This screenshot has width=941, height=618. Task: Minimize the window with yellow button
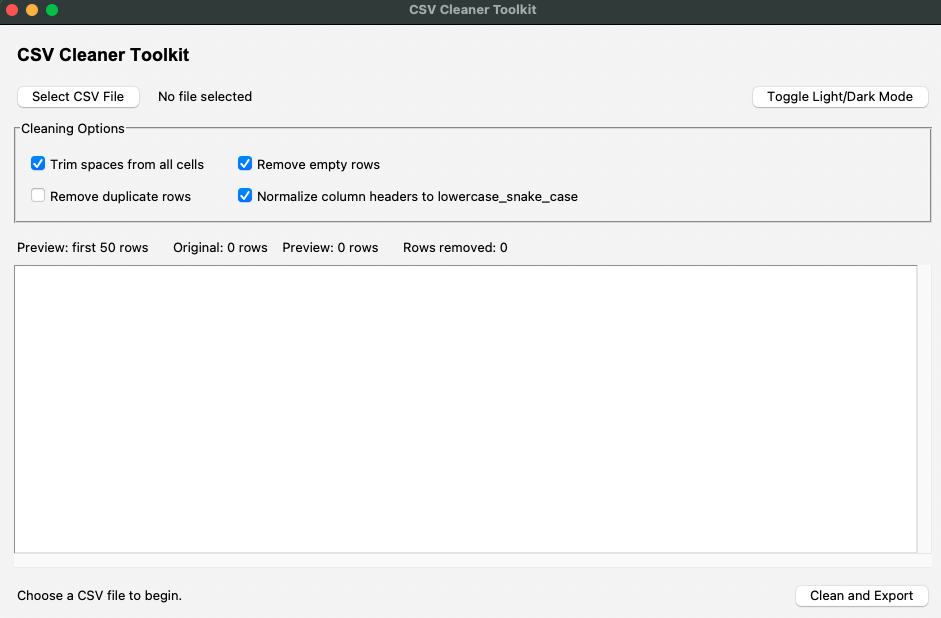(32, 10)
